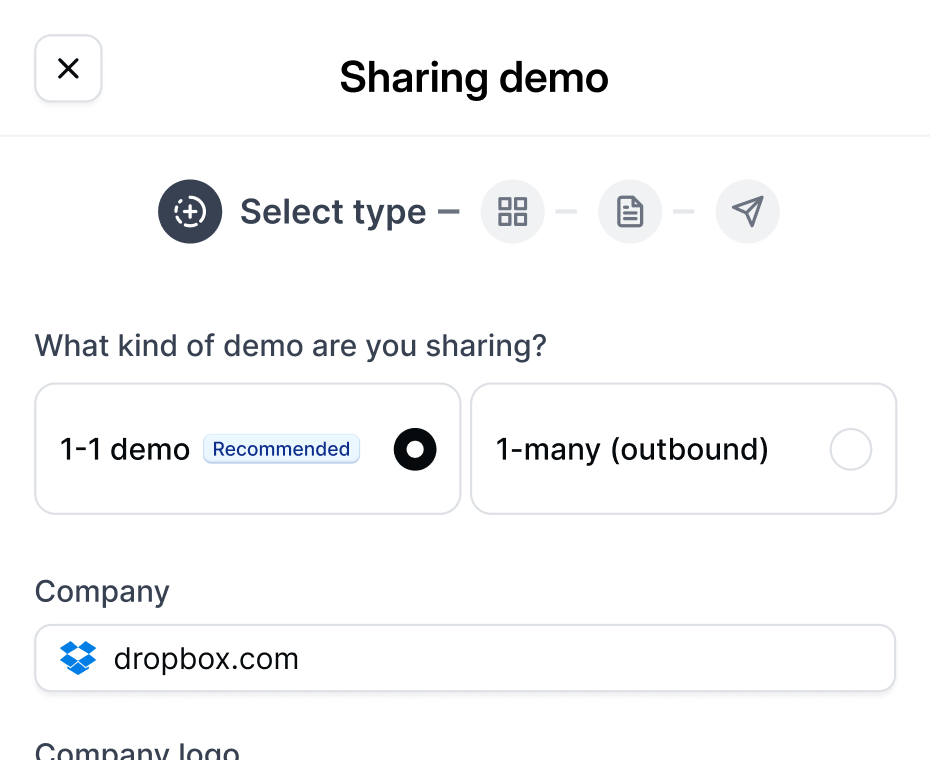The width and height of the screenshot is (930, 760).
Task: Click the Company logo section label
Action: (137, 750)
